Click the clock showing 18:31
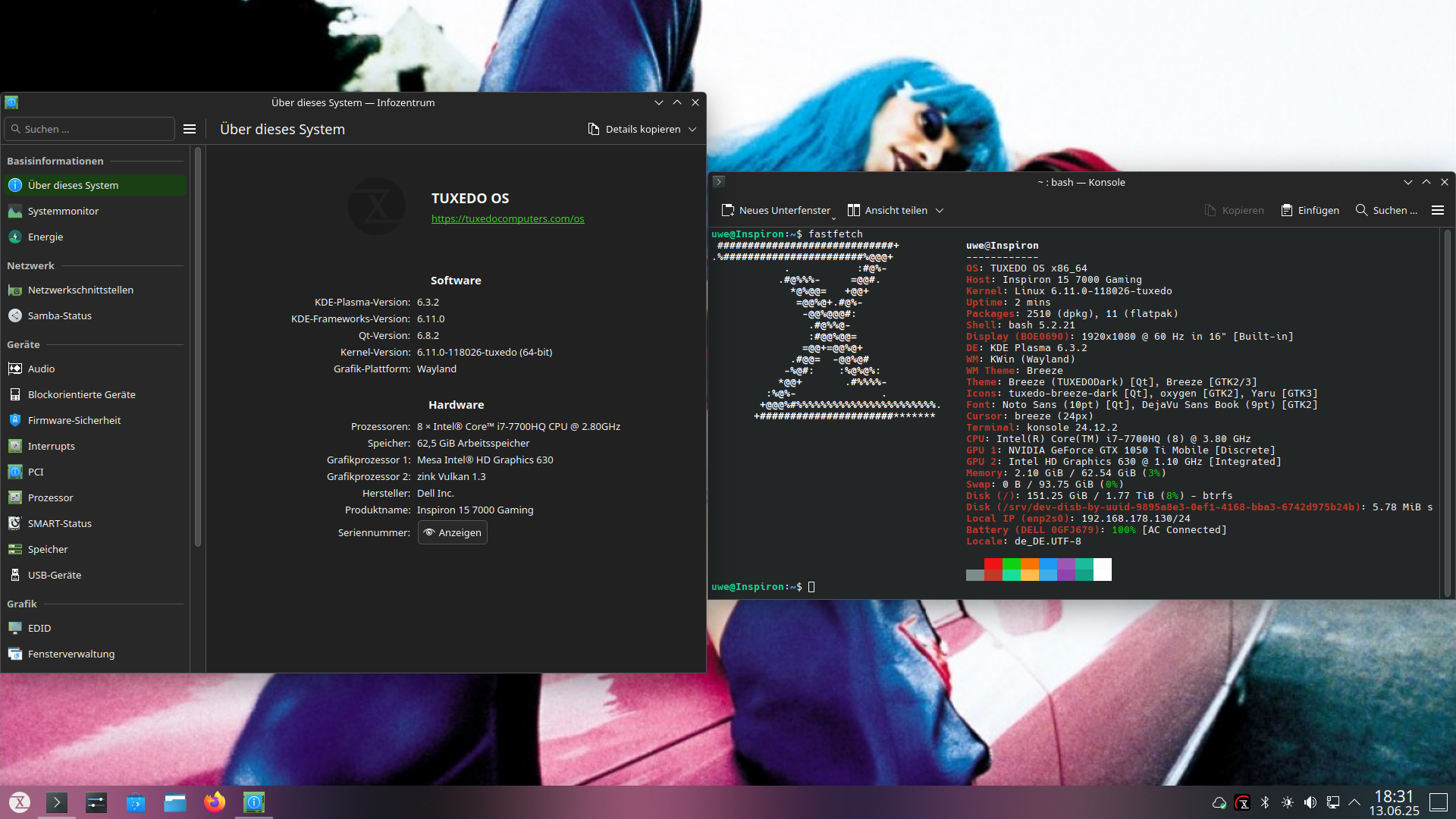This screenshot has height=819, width=1456. click(1394, 796)
